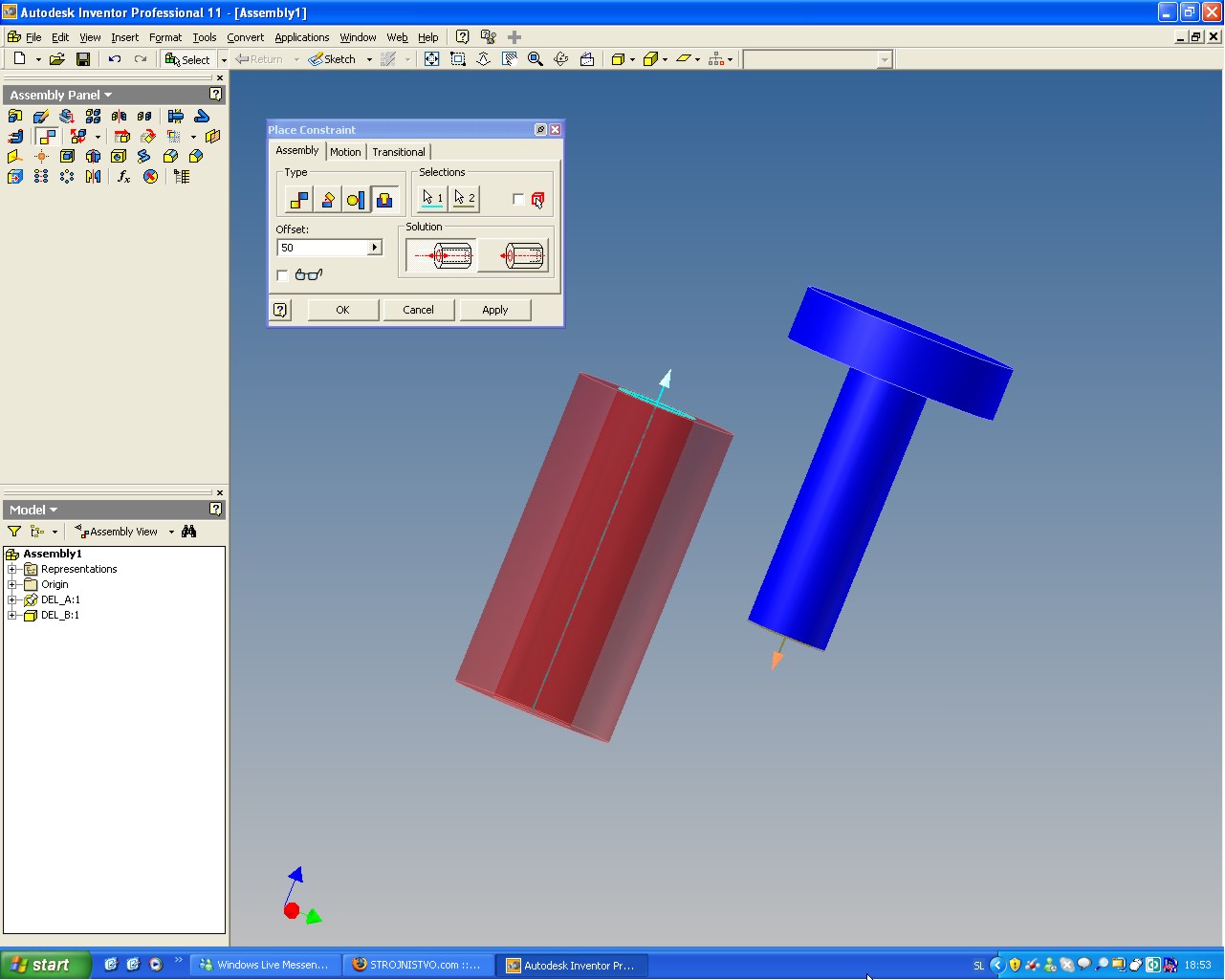This screenshot has width=1225, height=980.
Task: Click OK in Place Constraint dialog
Action: tap(342, 310)
